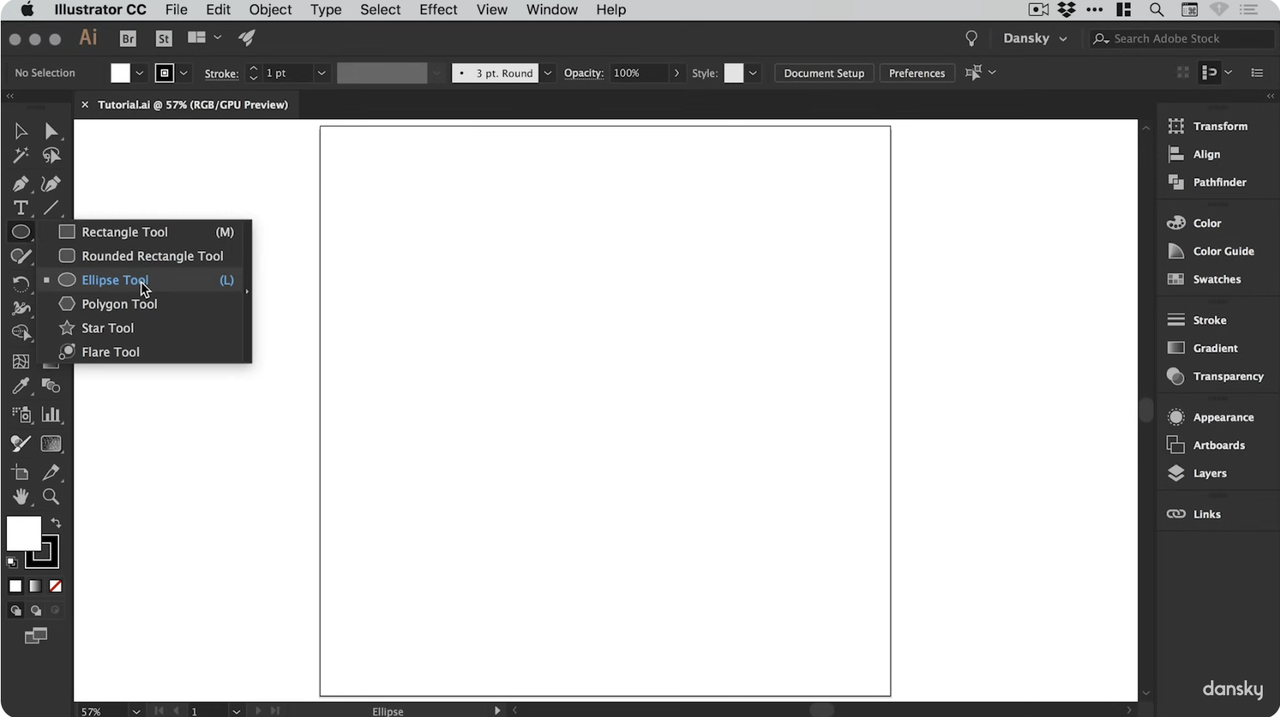Click the Ellipse tool in the toolbar

click(x=20, y=232)
